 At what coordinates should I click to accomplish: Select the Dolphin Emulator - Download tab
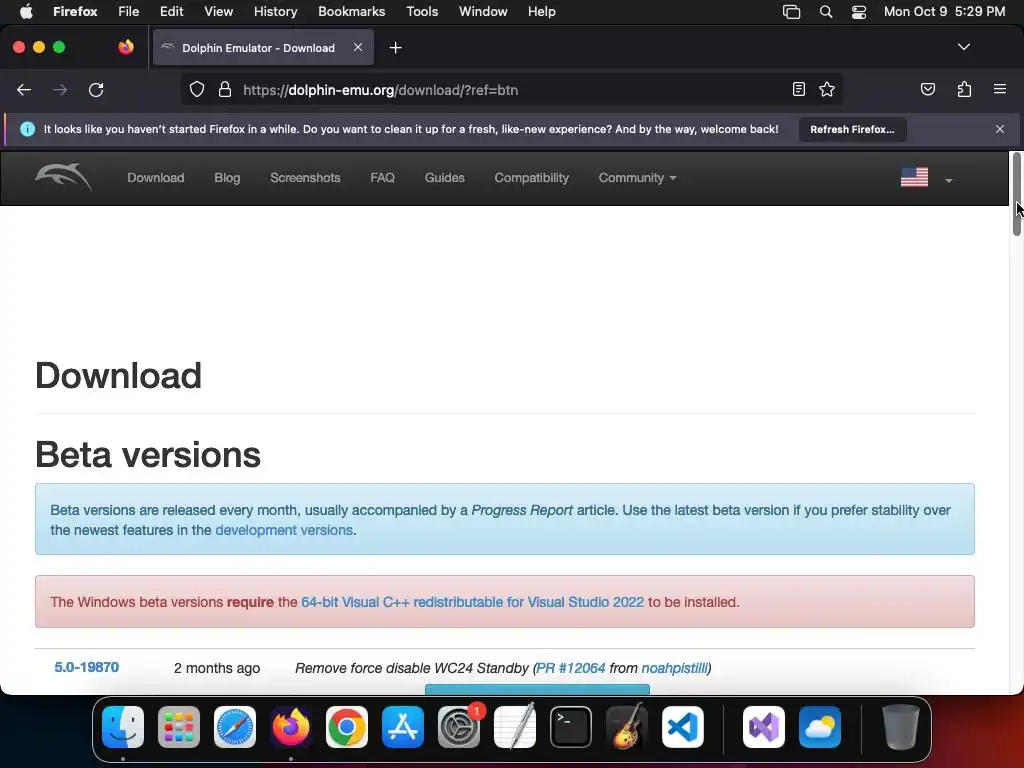click(263, 48)
